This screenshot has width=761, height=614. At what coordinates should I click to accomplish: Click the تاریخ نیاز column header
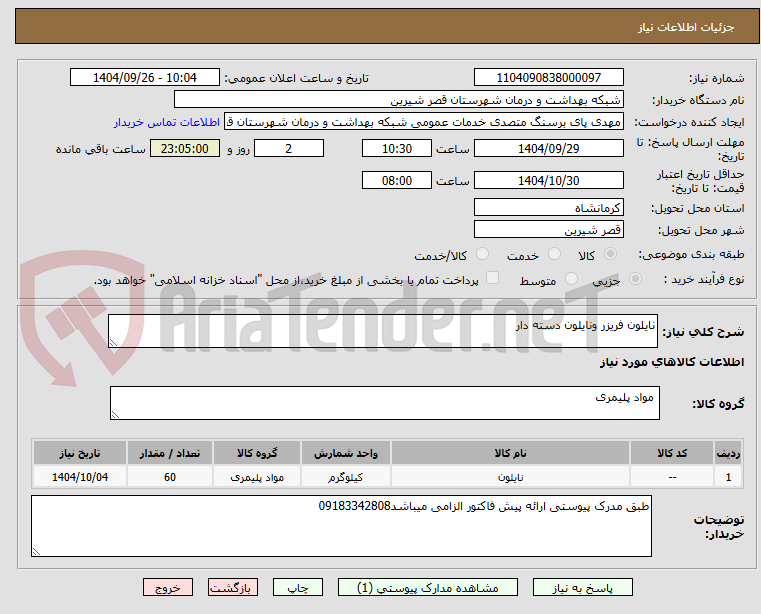click(x=80, y=453)
